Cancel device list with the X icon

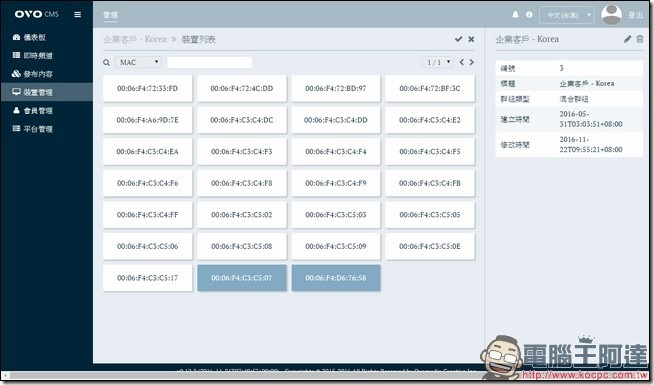point(471,39)
